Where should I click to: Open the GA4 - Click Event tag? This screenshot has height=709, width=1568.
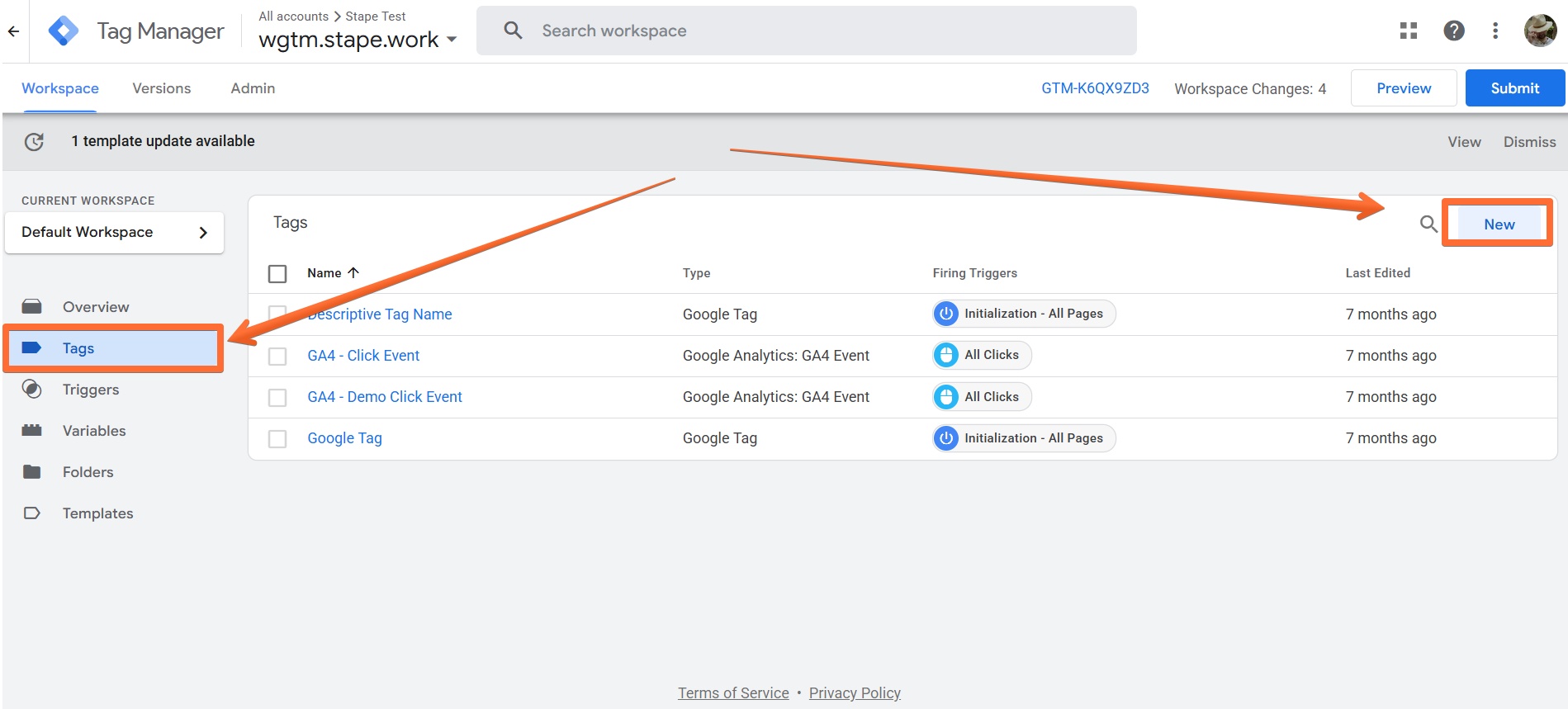363,356
